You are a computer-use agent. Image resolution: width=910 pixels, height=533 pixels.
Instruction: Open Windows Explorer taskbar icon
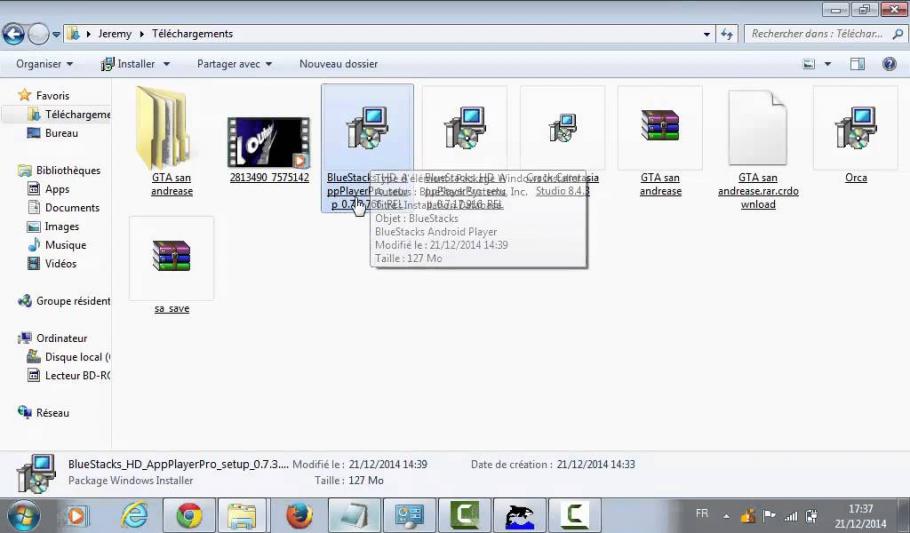[x=243, y=516]
